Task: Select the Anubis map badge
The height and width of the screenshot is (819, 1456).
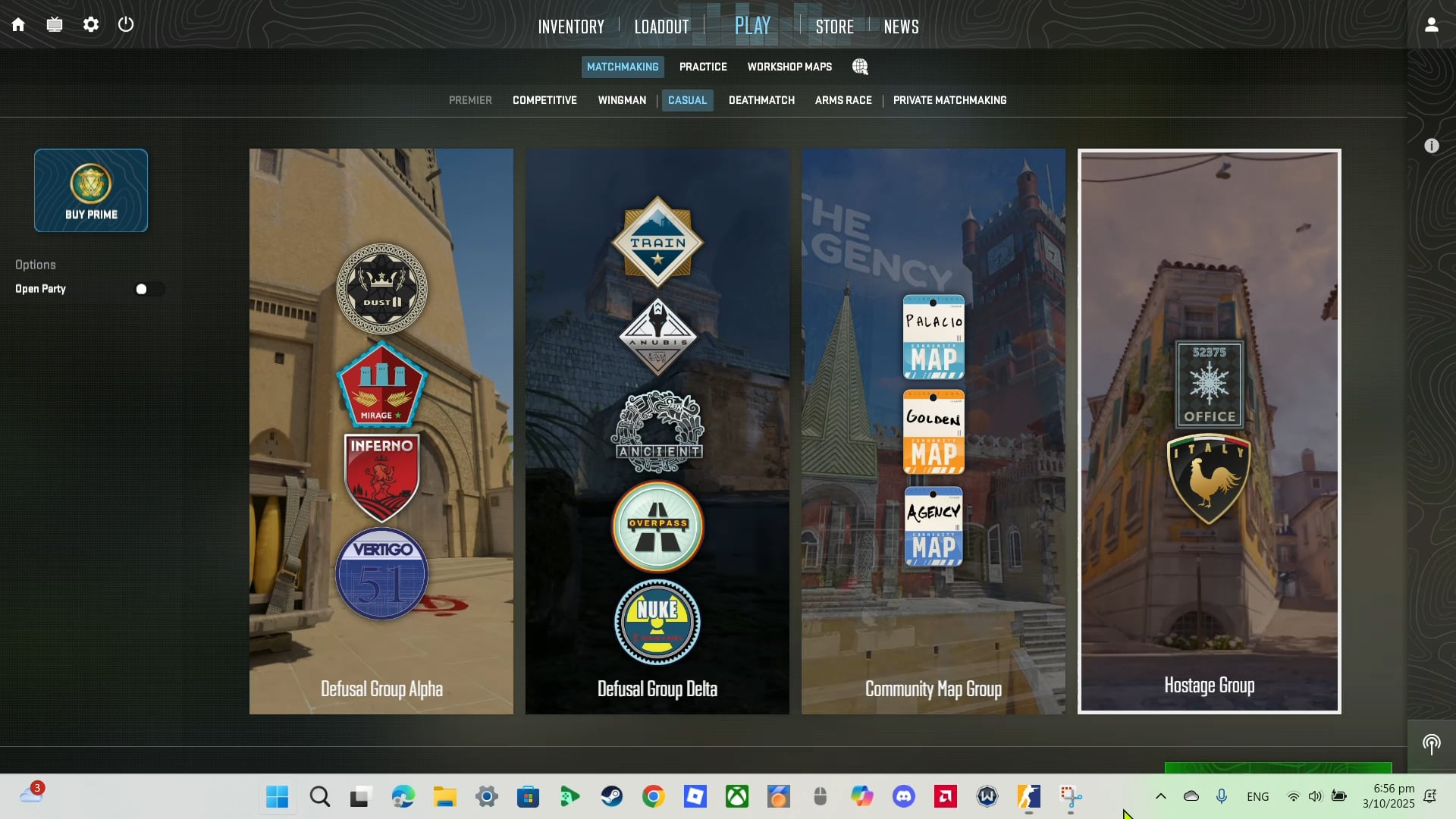Action: coord(657,337)
